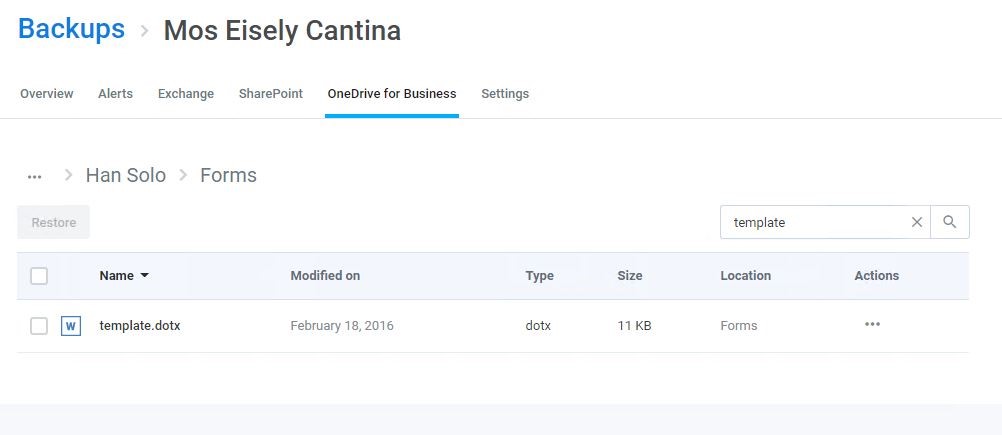Viewport: 1002px width, 435px height.
Task: Click the Restore button
Action: click(x=54, y=222)
